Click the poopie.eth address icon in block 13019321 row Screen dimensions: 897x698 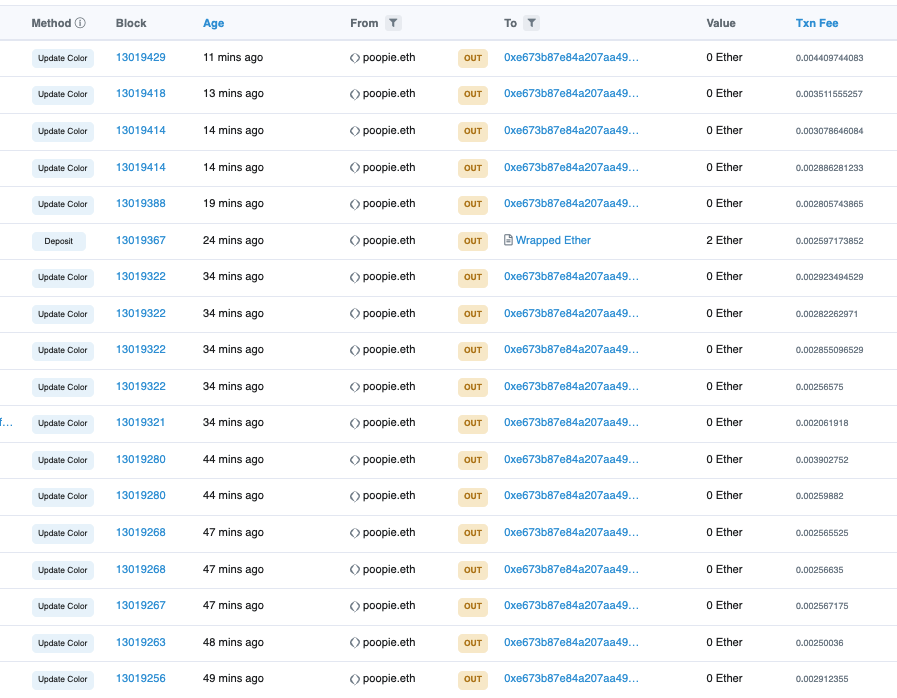coord(355,423)
